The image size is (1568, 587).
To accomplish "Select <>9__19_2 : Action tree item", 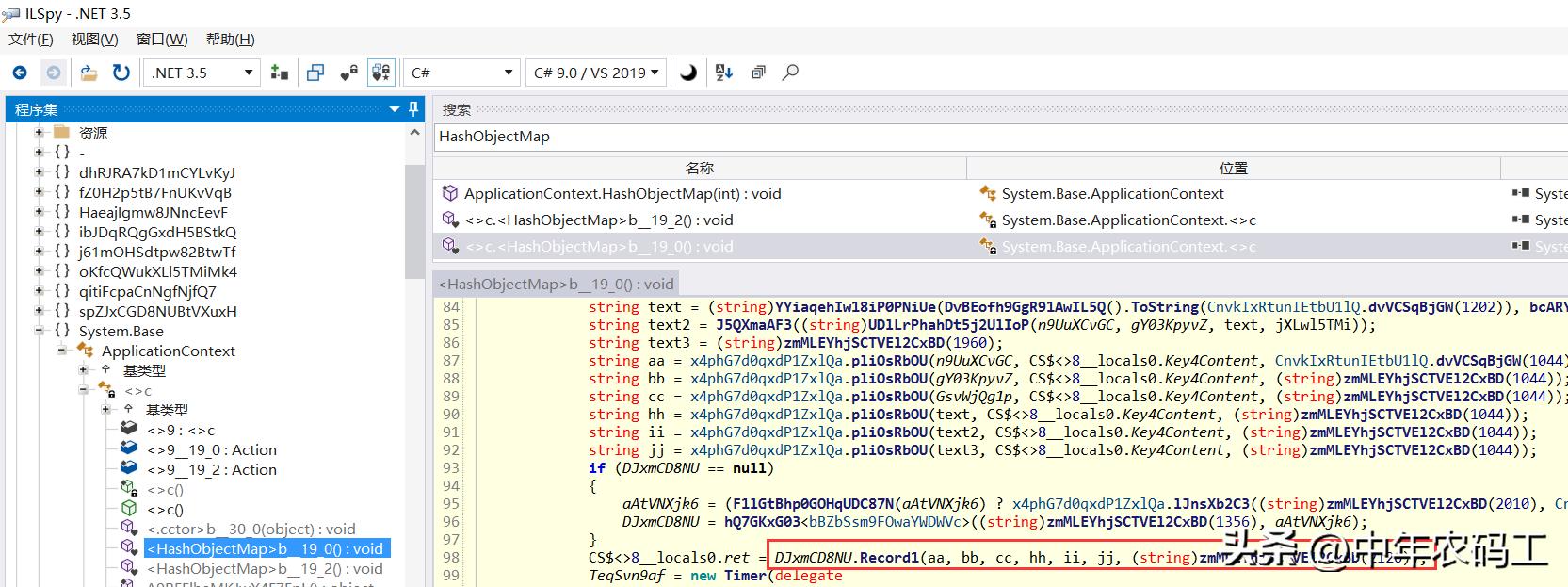I will click(211, 469).
